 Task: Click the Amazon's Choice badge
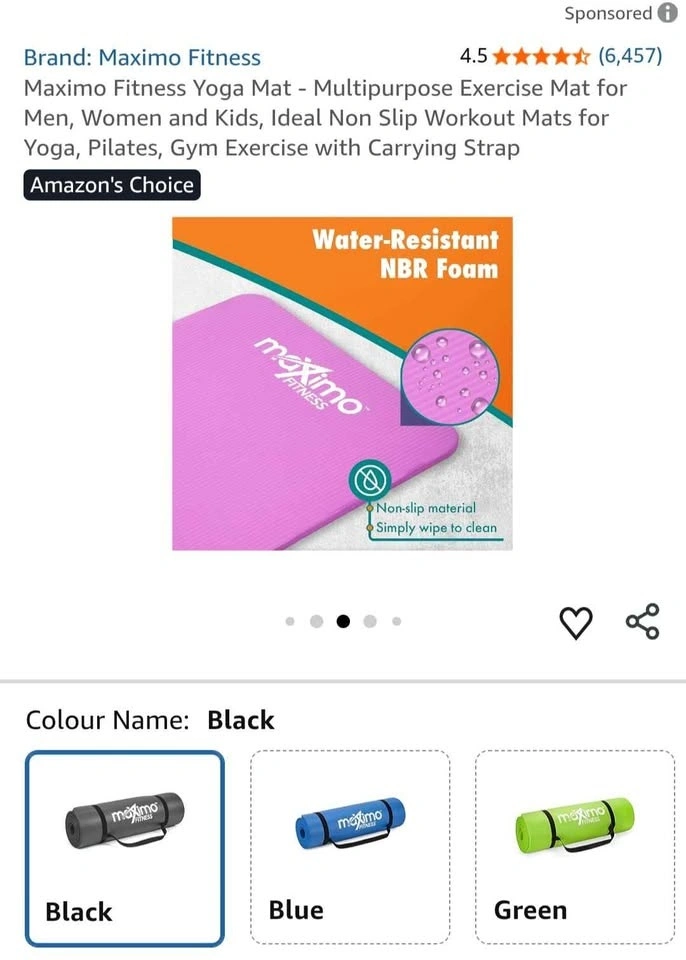(112, 185)
